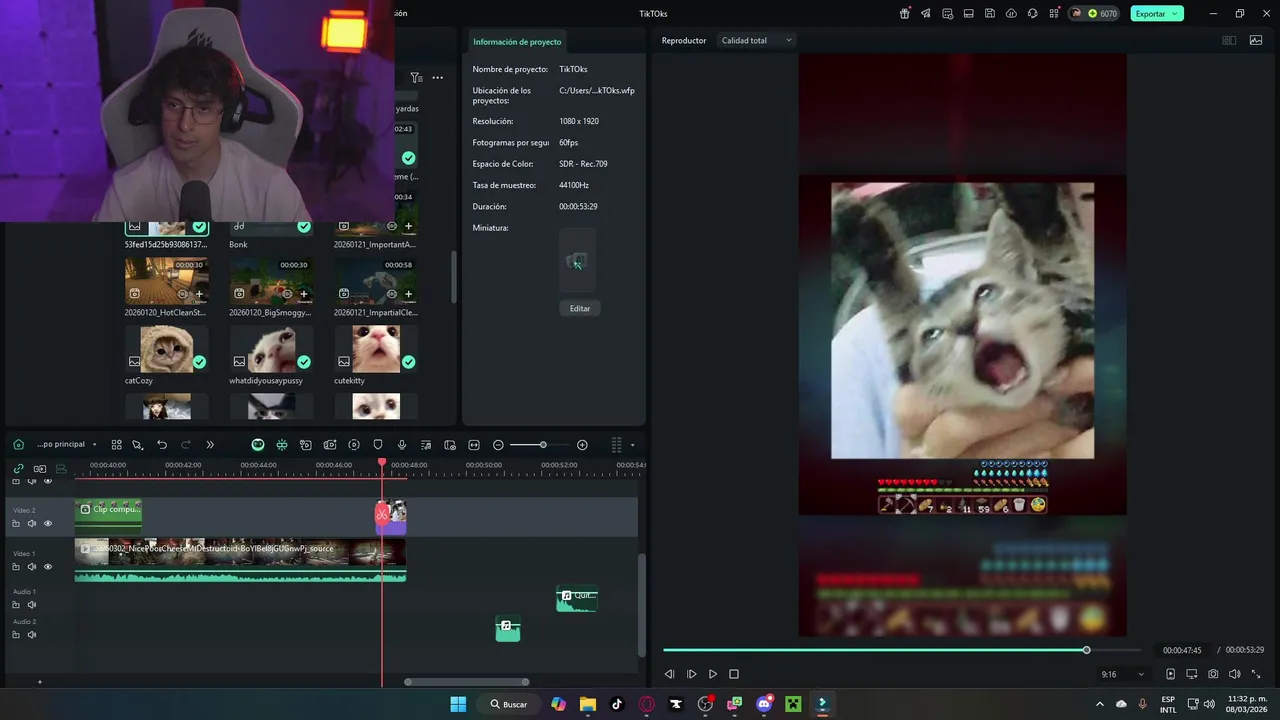
Task: Hide the Video 1 track with eye icon
Action: click(47, 567)
